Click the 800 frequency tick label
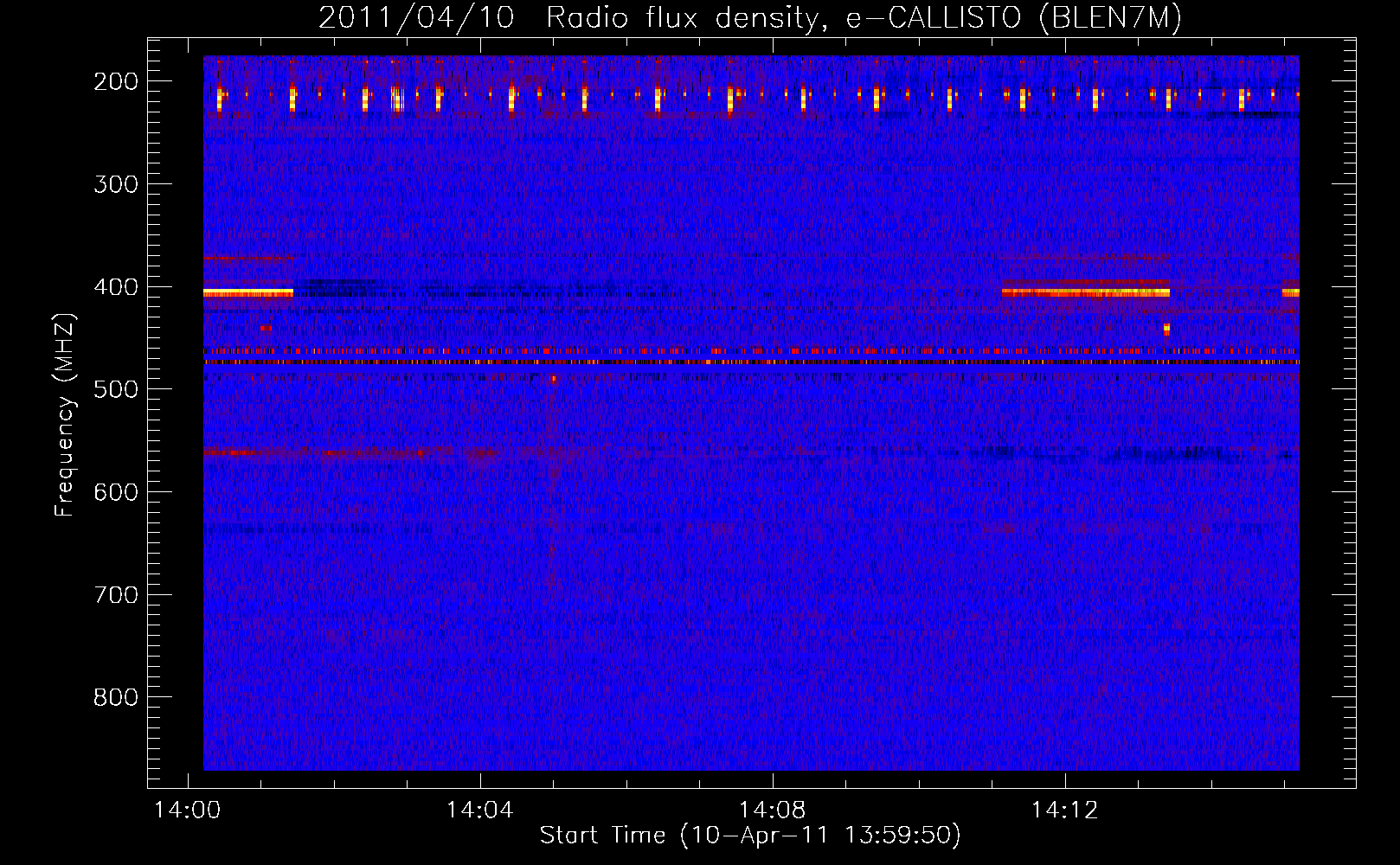 pyautogui.click(x=115, y=697)
